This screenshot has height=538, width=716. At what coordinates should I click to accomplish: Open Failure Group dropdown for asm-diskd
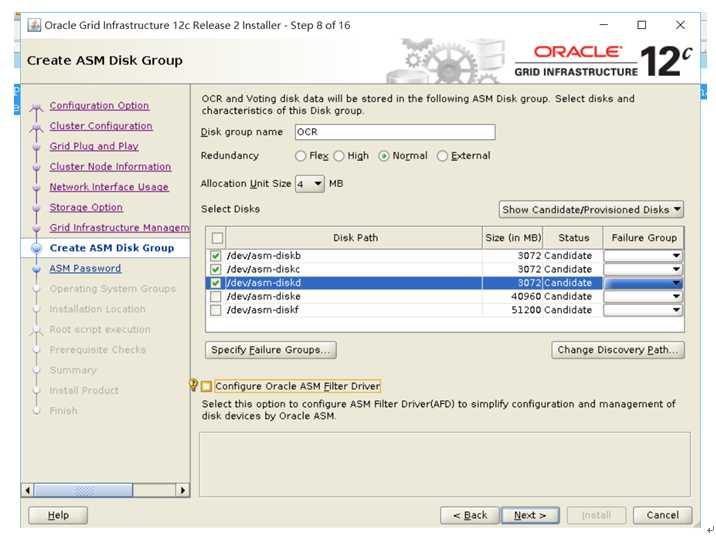point(643,283)
